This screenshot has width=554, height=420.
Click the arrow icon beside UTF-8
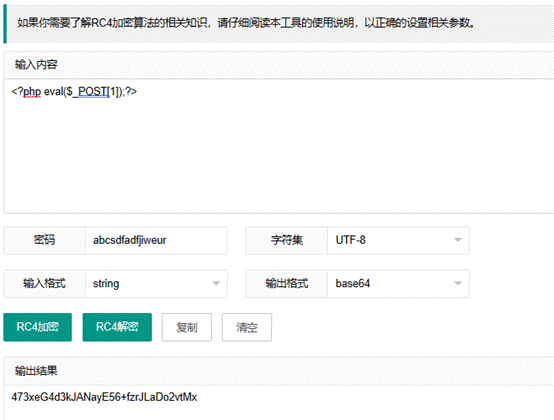pos(458,240)
